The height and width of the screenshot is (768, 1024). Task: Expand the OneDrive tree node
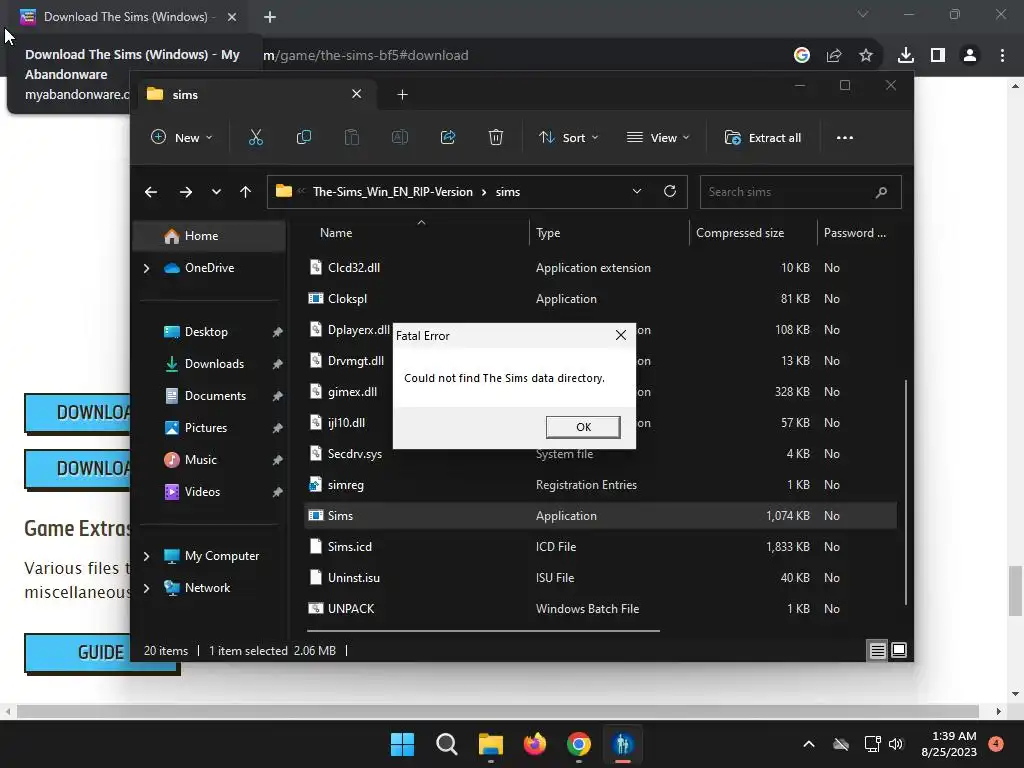click(x=146, y=268)
